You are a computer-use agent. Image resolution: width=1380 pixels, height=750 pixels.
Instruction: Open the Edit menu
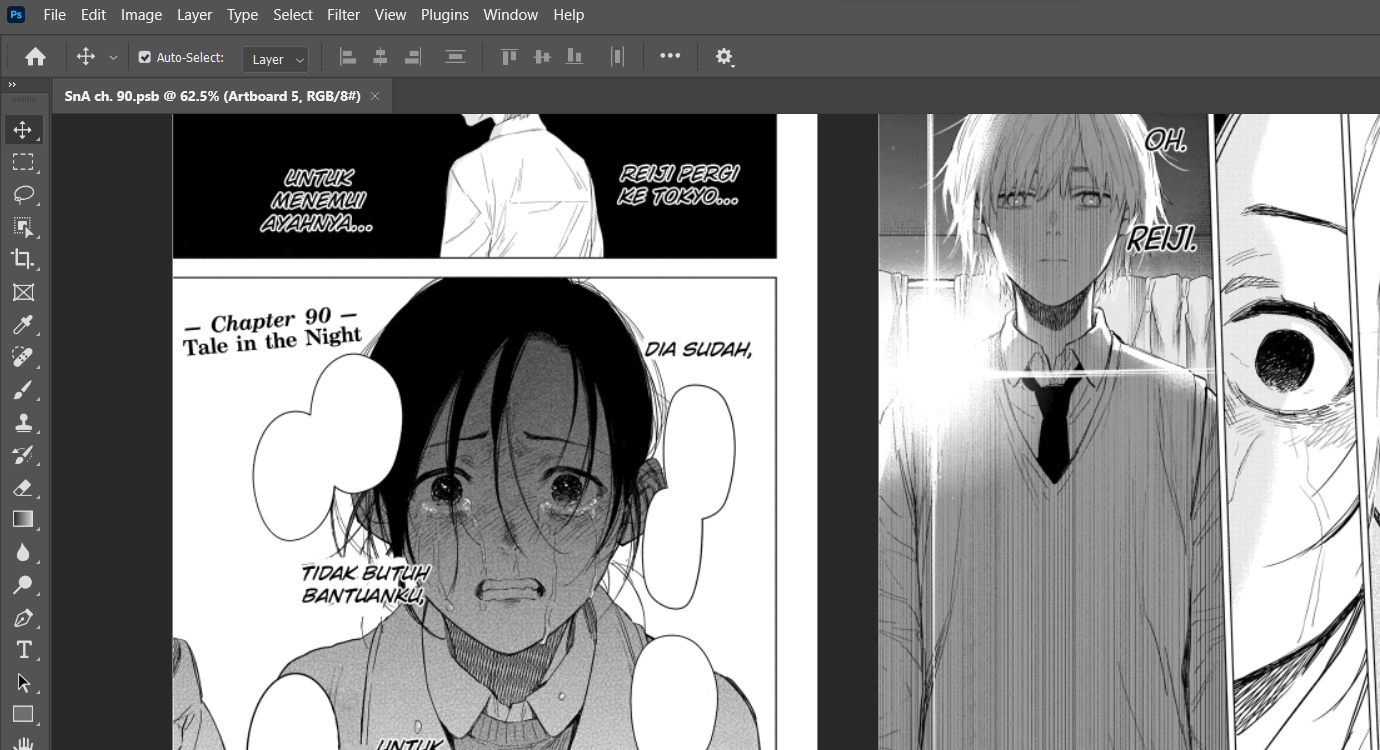pos(93,15)
